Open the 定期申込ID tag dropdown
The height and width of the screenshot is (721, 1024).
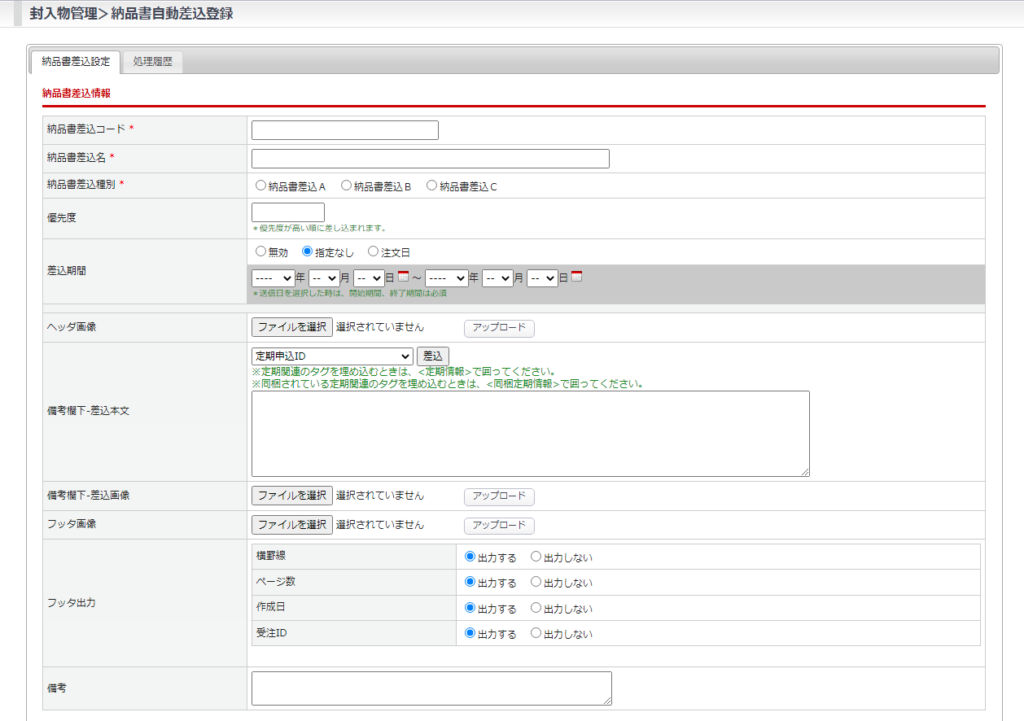click(x=332, y=356)
